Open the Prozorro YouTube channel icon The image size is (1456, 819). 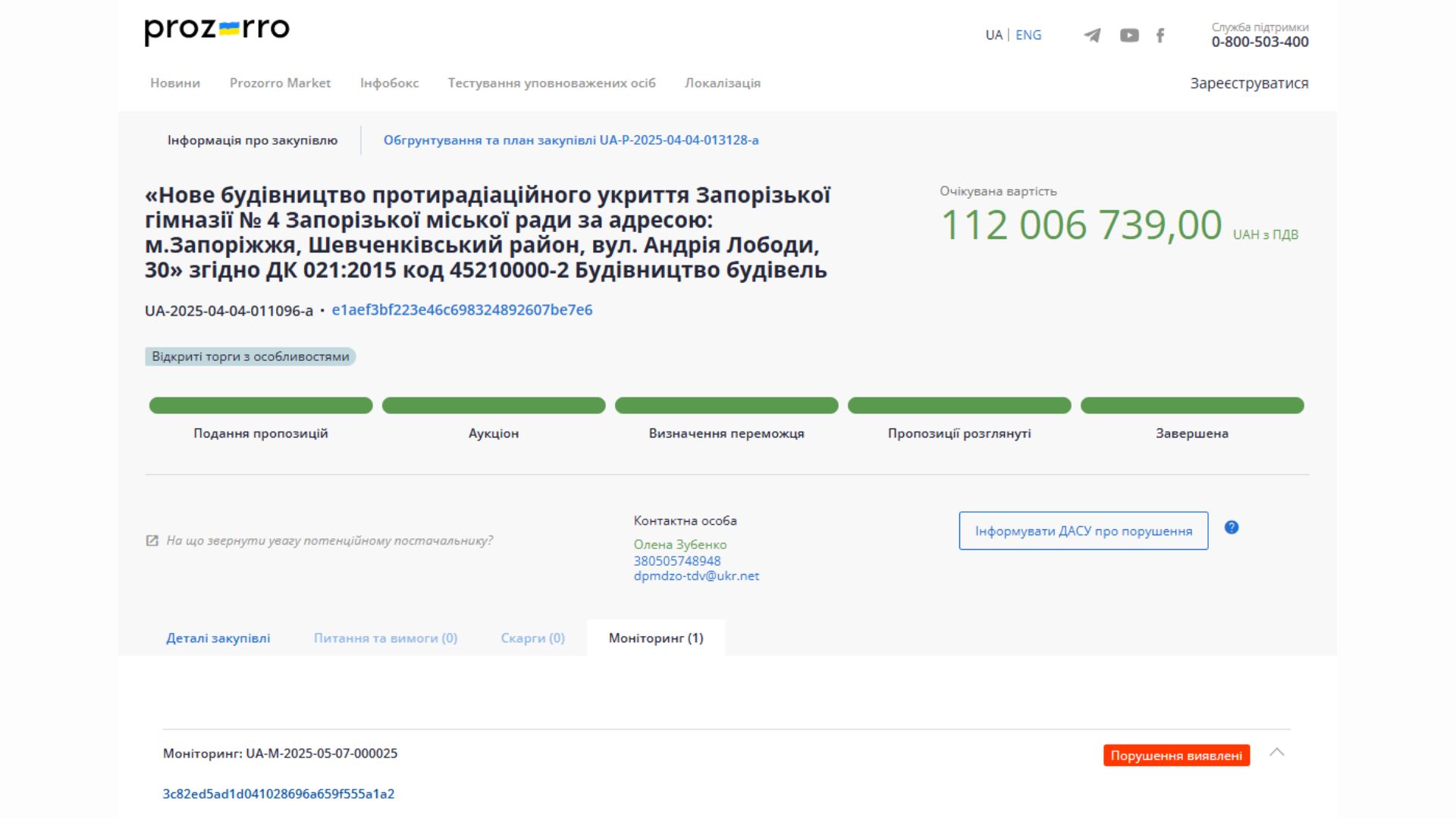(x=1128, y=35)
